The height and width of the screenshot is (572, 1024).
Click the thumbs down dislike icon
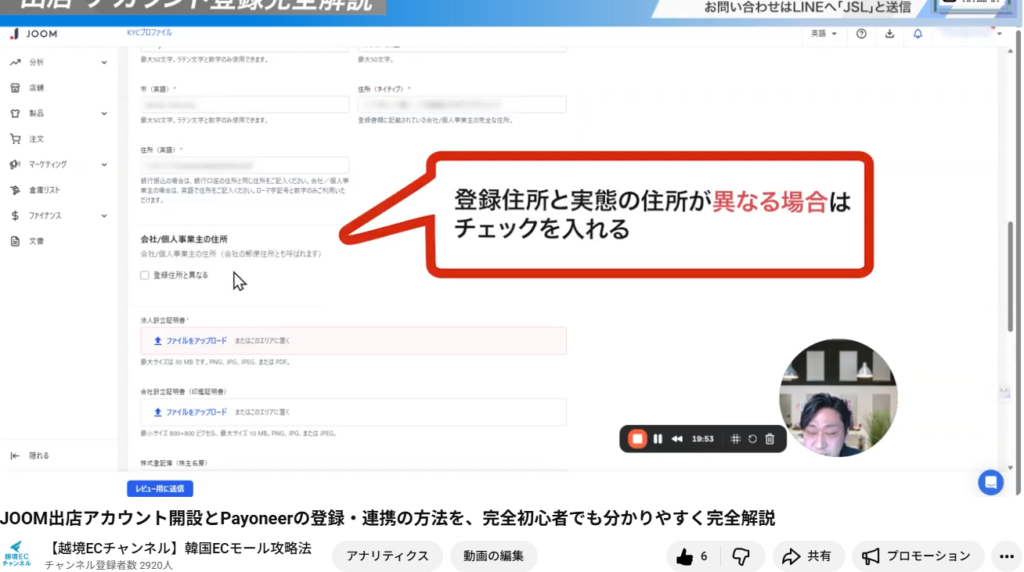pyautogui.click(x=741, y=556)
